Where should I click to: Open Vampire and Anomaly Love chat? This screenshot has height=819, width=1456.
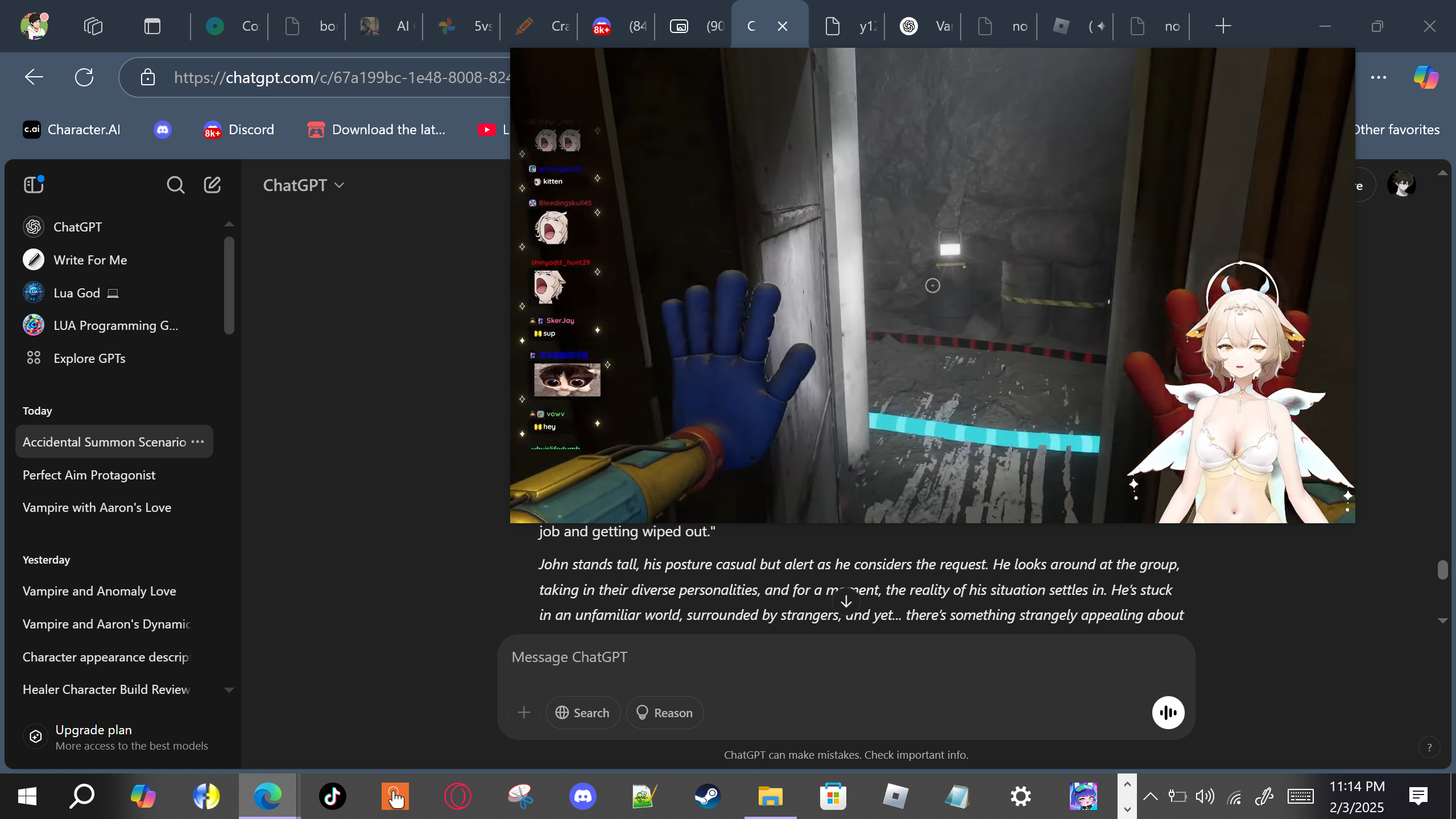click(114, 591)
